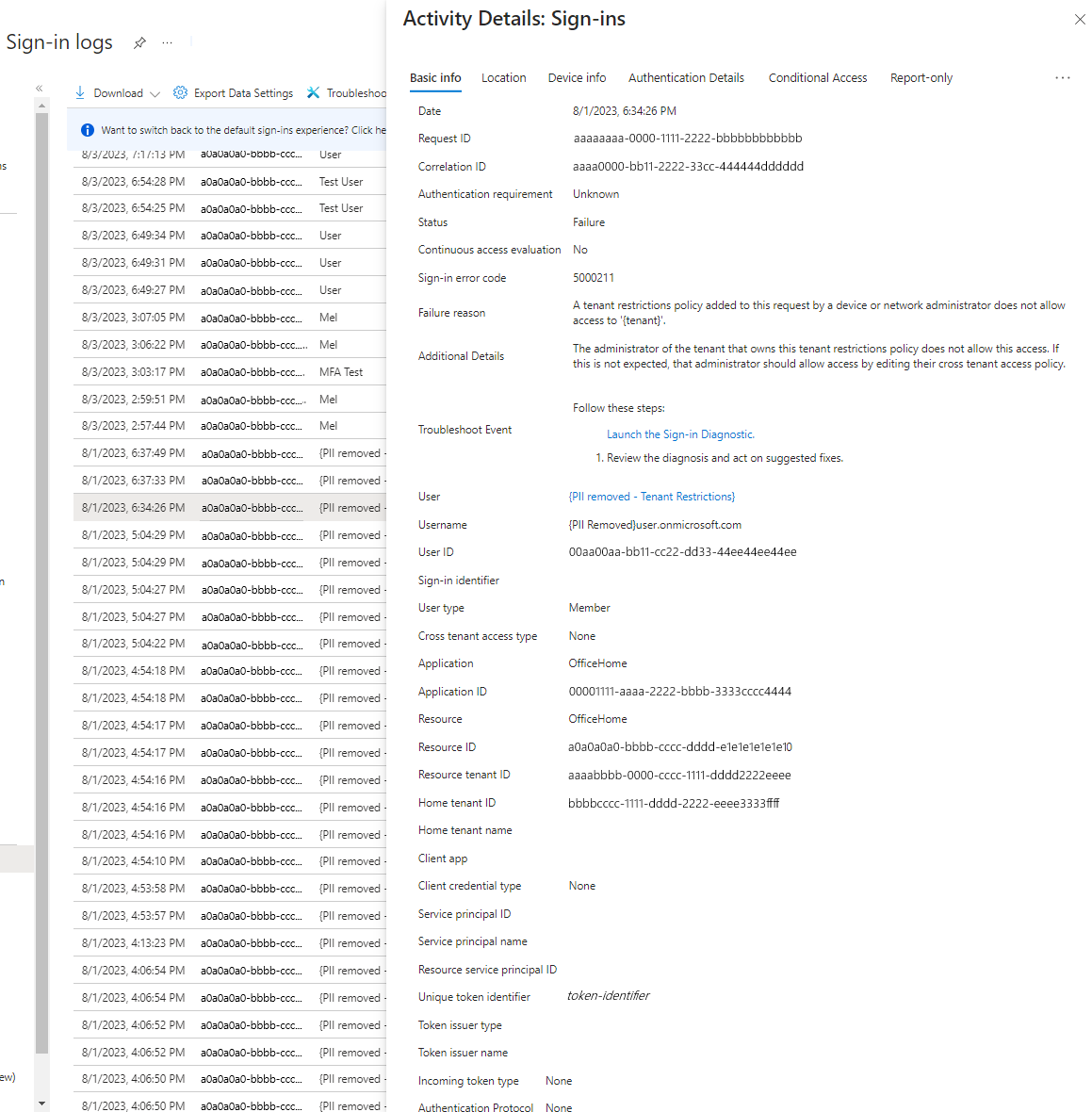Select the 8/3/2023, 6:54:28 PM Test User row

tap(230, 182)
